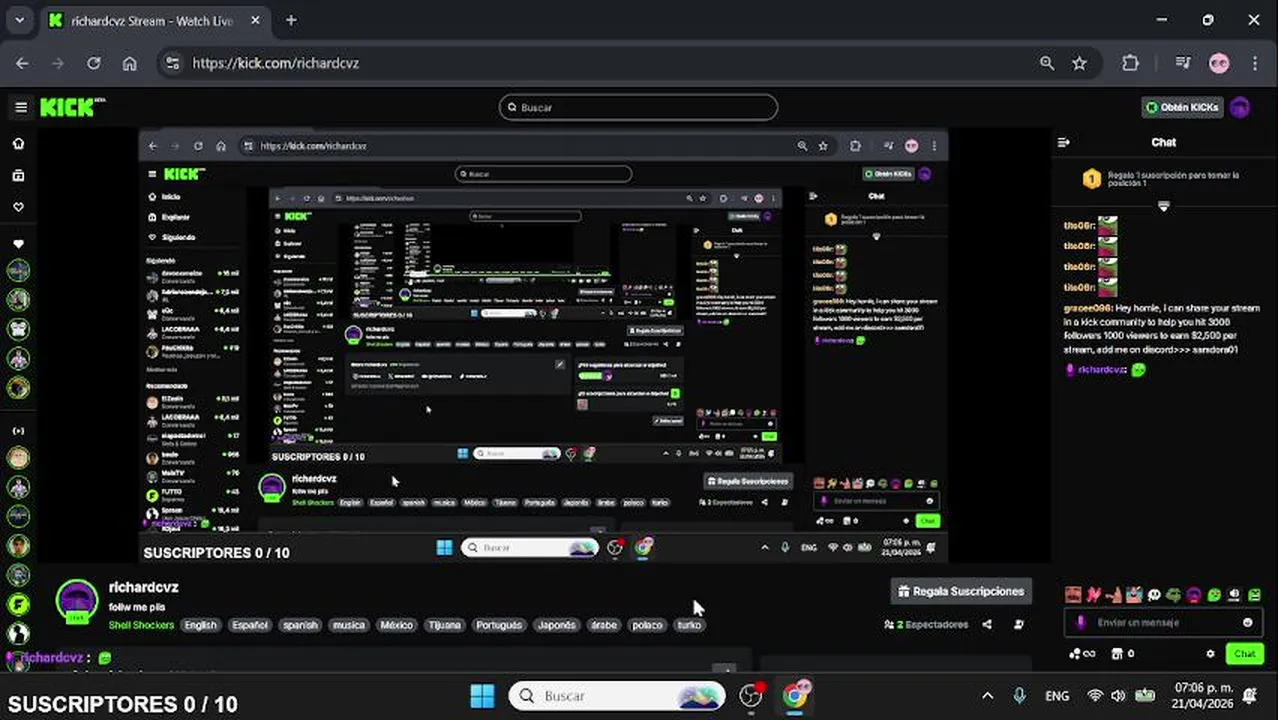Click the purple microphone icon in chat input
Image resolution: width=1278 pixels, height=720 pixels.
pyautogui.click(x=1080, y=622)
